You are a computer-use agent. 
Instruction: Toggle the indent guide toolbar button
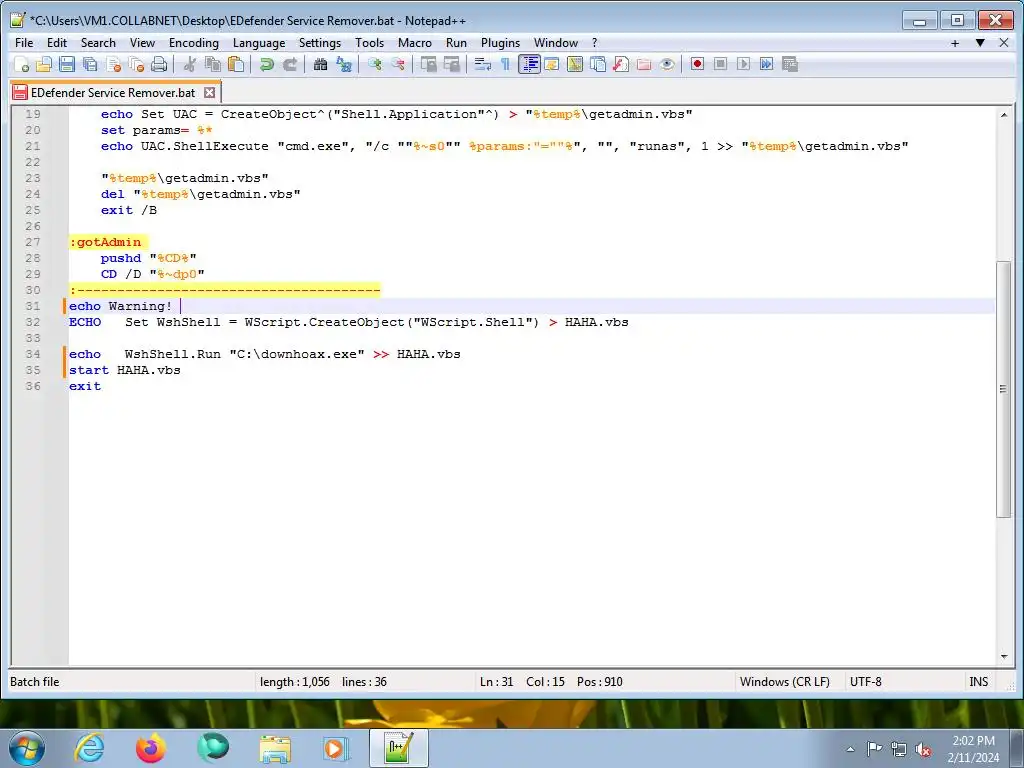click(x=529, y=64)
